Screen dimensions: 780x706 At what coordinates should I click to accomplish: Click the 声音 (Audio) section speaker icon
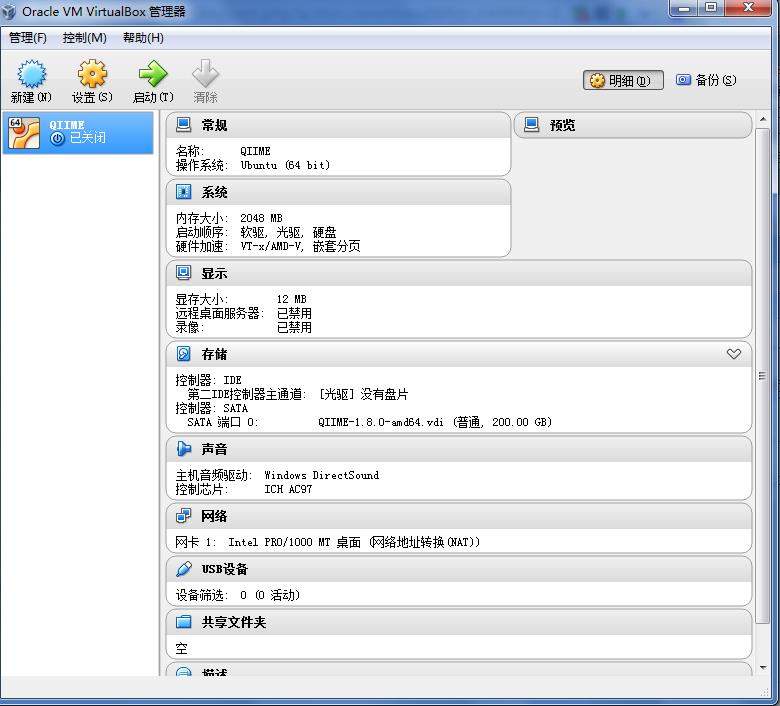click(x=184, y=449)
